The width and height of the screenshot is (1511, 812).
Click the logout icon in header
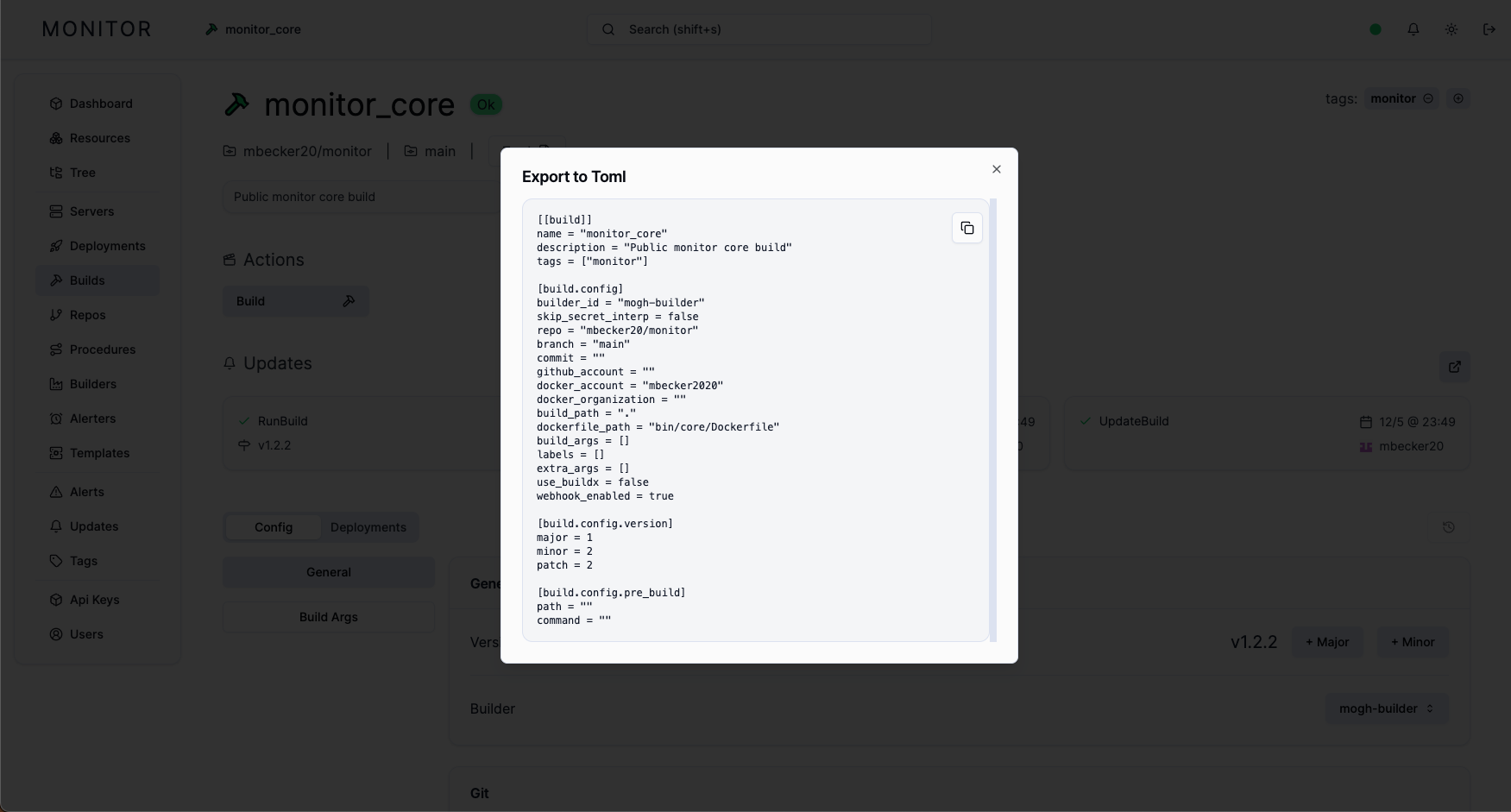pos(1489,29)
